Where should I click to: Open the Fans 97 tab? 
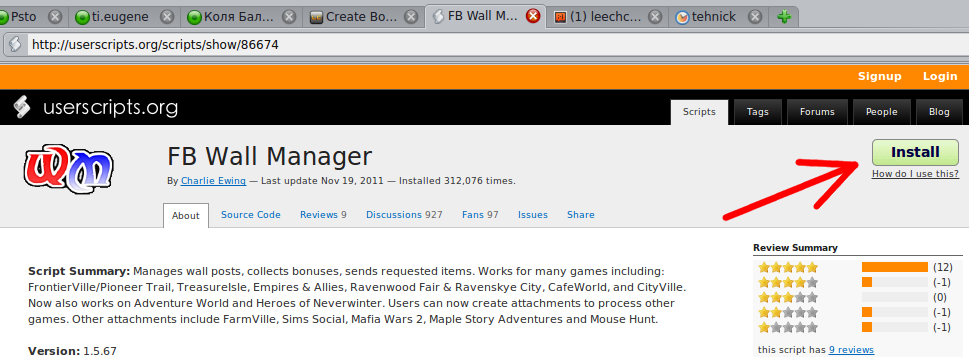pyautogui.click(x=480, y=214)
